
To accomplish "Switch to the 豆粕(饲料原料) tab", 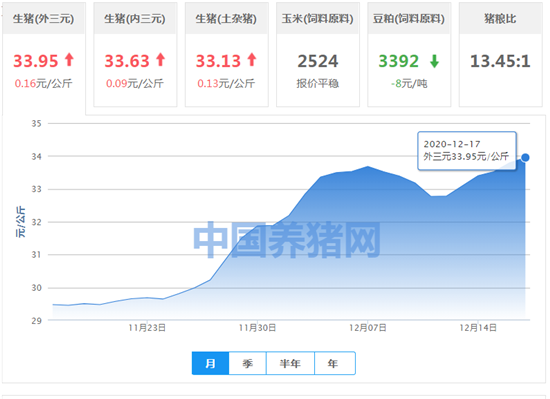I will pos(409,54).
